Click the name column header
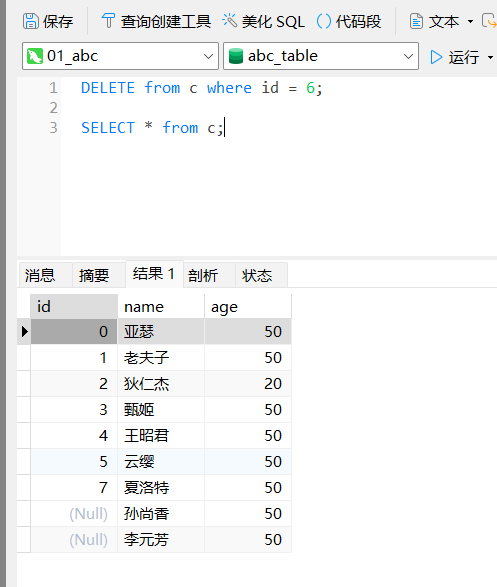 (x=161, y=307)
